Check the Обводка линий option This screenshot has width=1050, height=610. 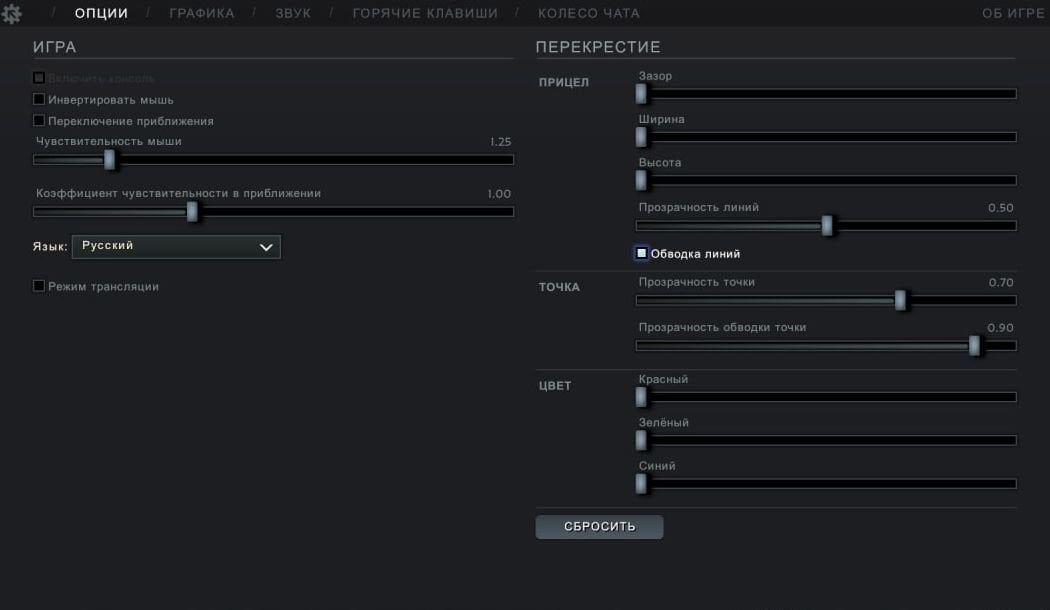point(642,253)
